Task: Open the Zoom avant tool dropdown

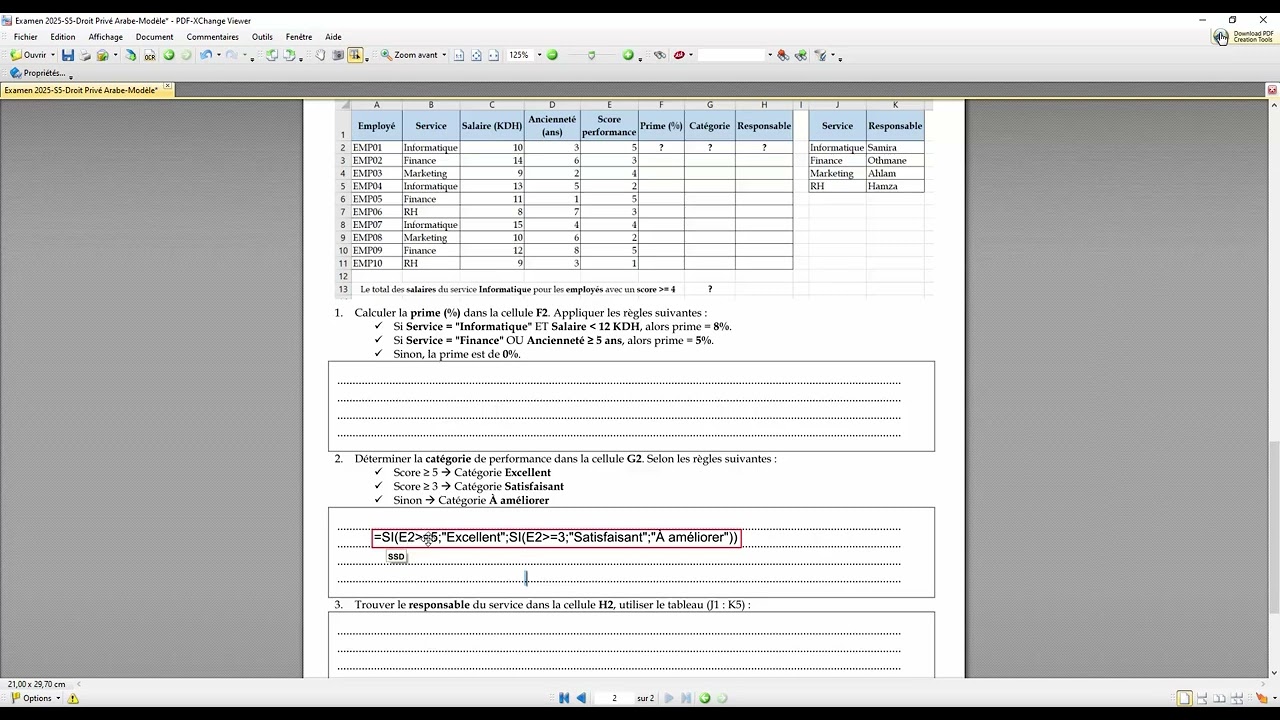Action: click(x=444, y=55)
